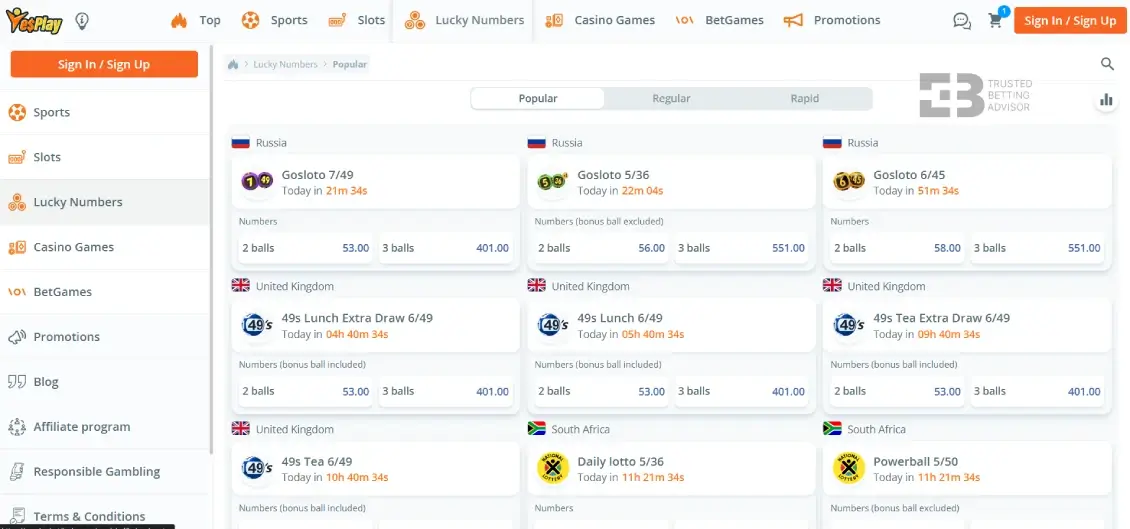Click the YesPlay logo
1130x529 pixels.
pyautogui.click(x=36, y=20)
